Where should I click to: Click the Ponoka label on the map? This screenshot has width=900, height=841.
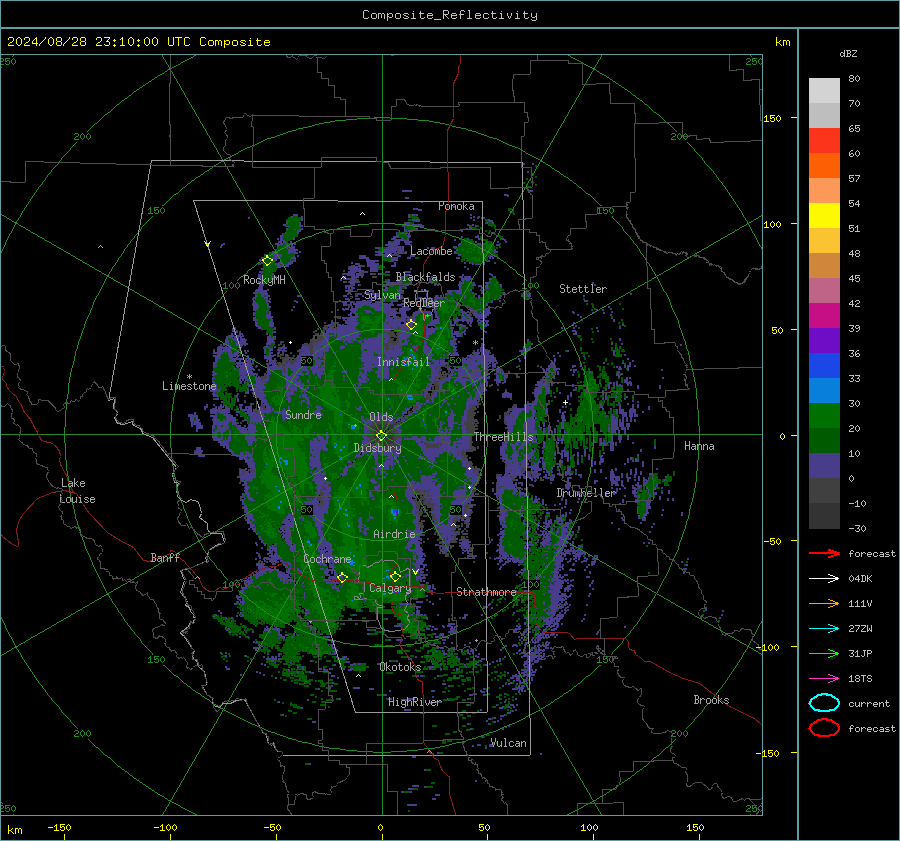pos(456,206)
